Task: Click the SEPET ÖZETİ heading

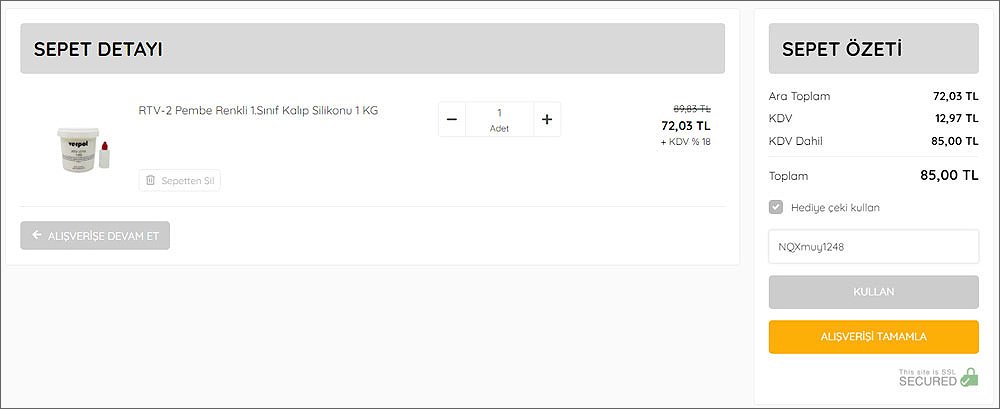Action: click(842, 49)
